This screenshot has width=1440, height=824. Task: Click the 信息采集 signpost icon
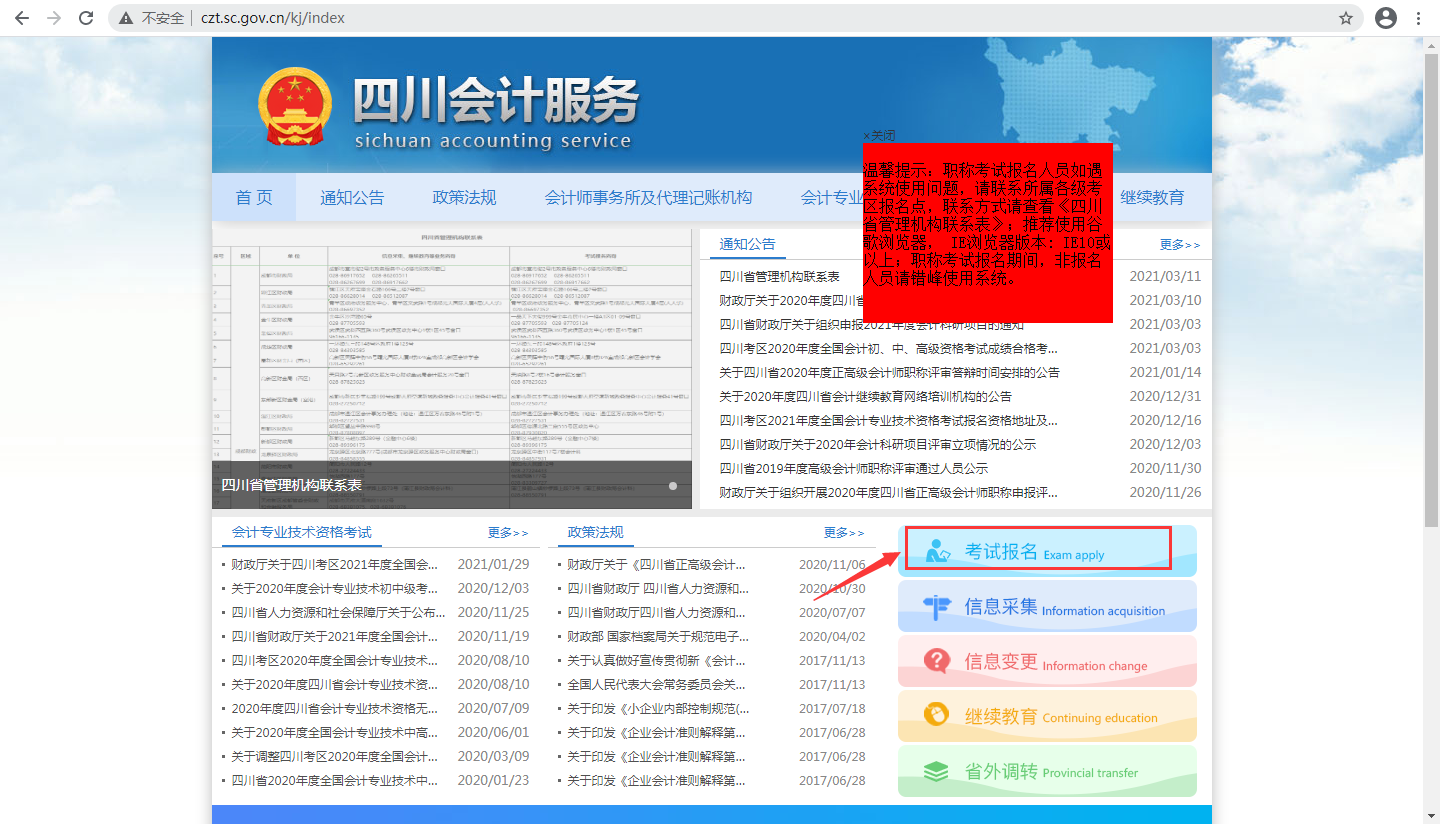(936, 607)
